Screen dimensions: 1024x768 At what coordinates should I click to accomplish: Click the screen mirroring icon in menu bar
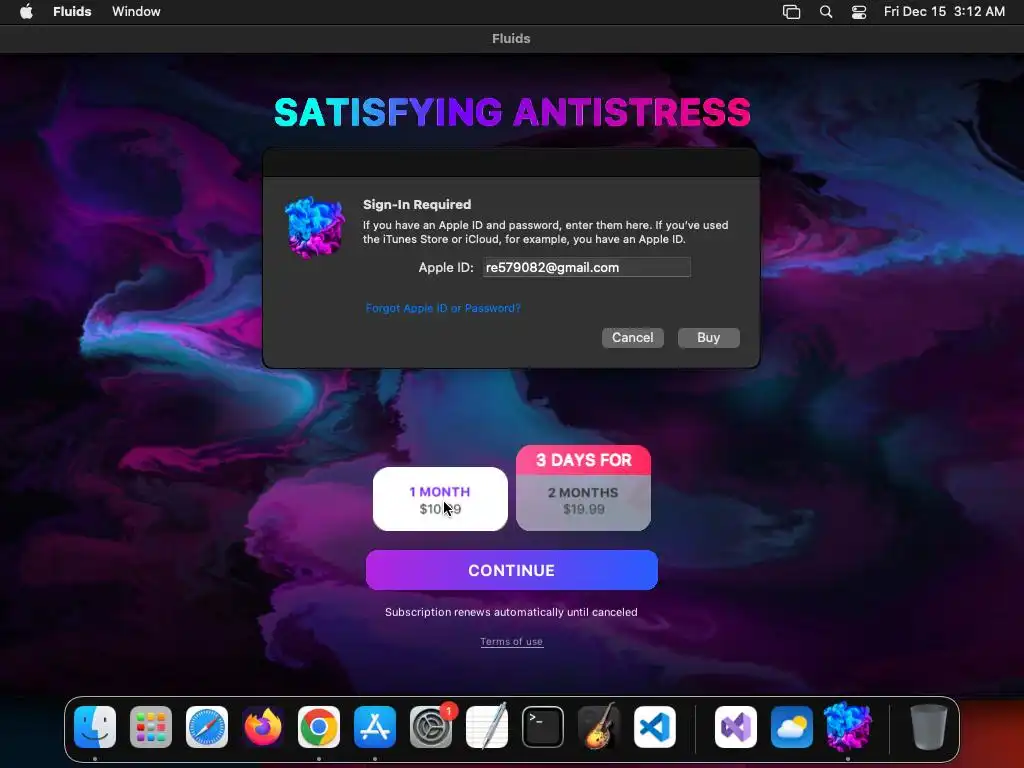792,12
